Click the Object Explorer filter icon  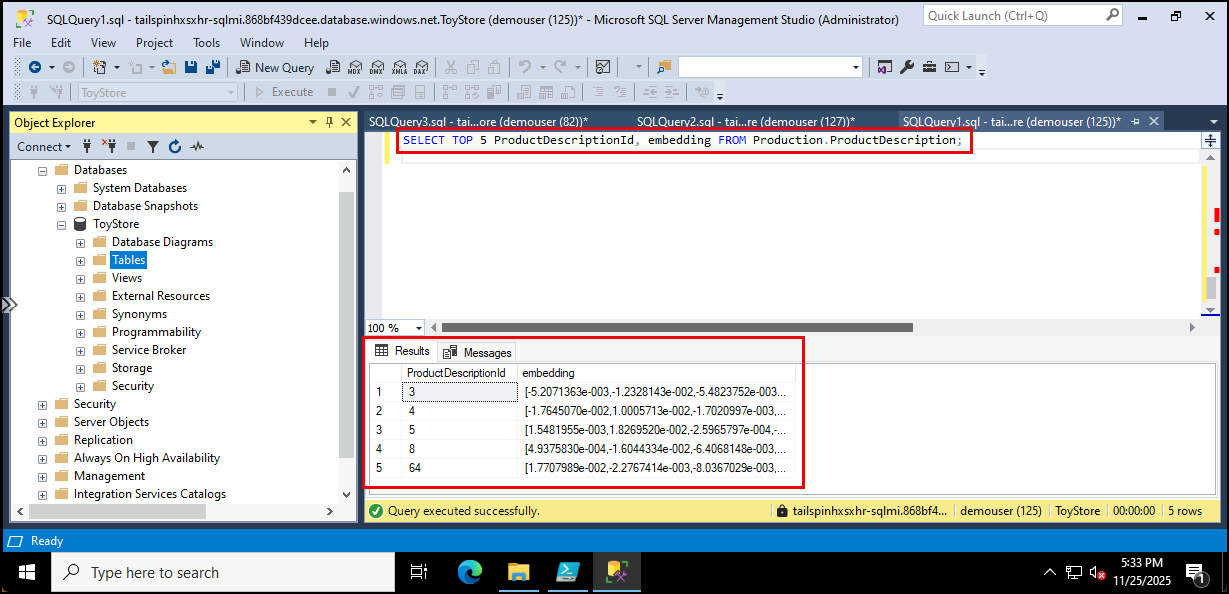(152, 147)
